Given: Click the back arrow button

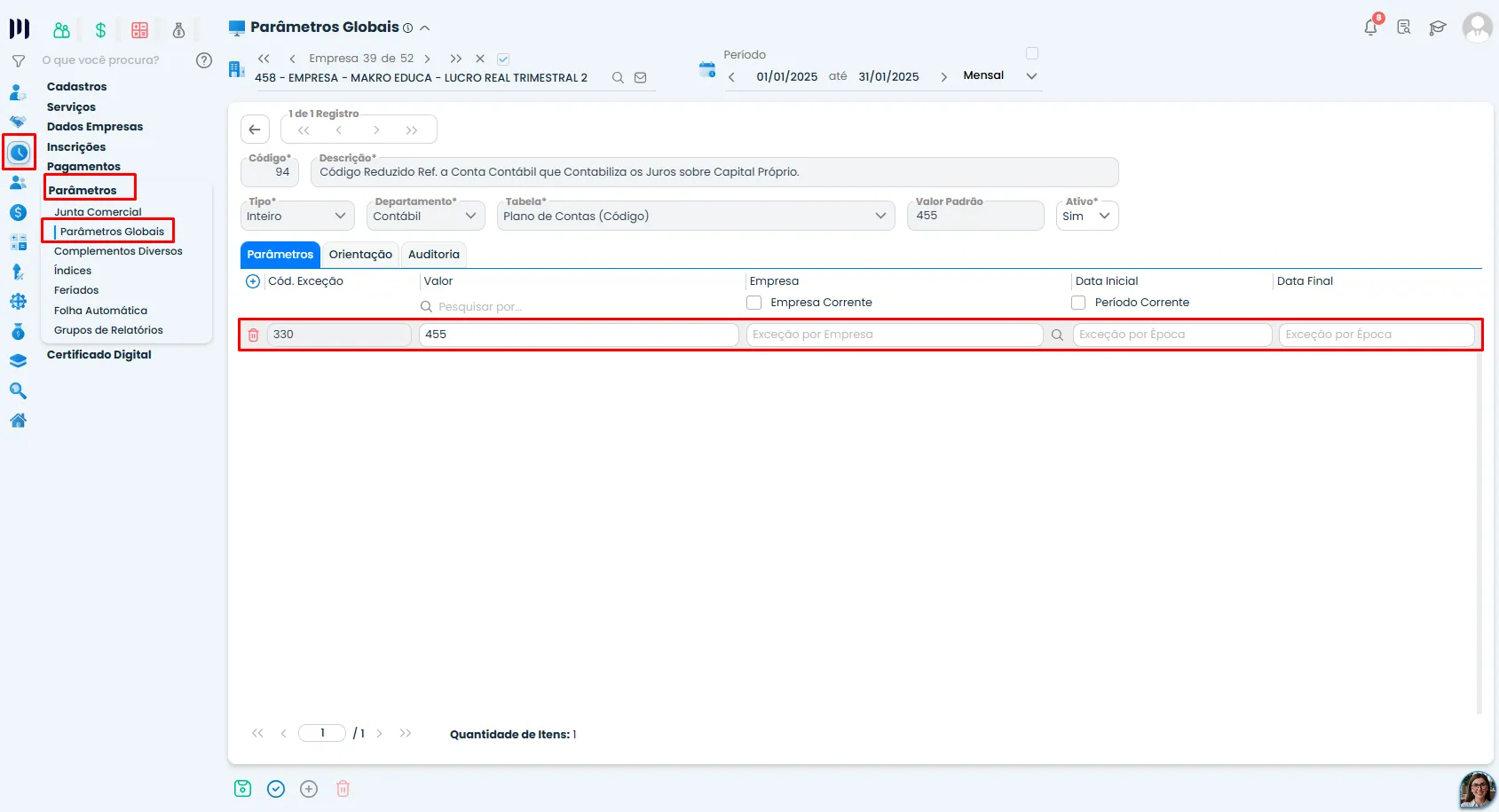Looking at the screenshot, I should (x=255, y=130).
